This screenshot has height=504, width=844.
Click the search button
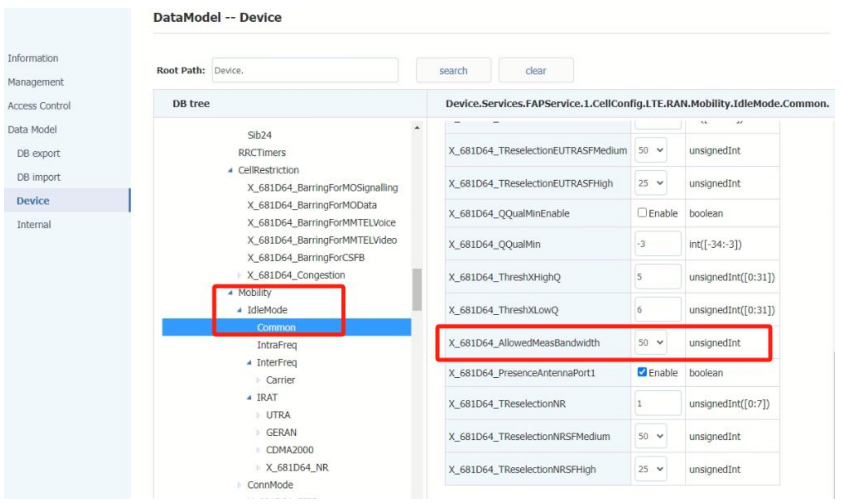pyautogui.click(x=453, y=71)
